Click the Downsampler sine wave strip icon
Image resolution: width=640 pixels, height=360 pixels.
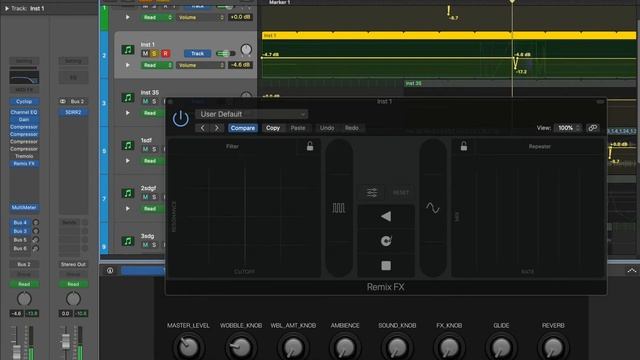point(433,208)
